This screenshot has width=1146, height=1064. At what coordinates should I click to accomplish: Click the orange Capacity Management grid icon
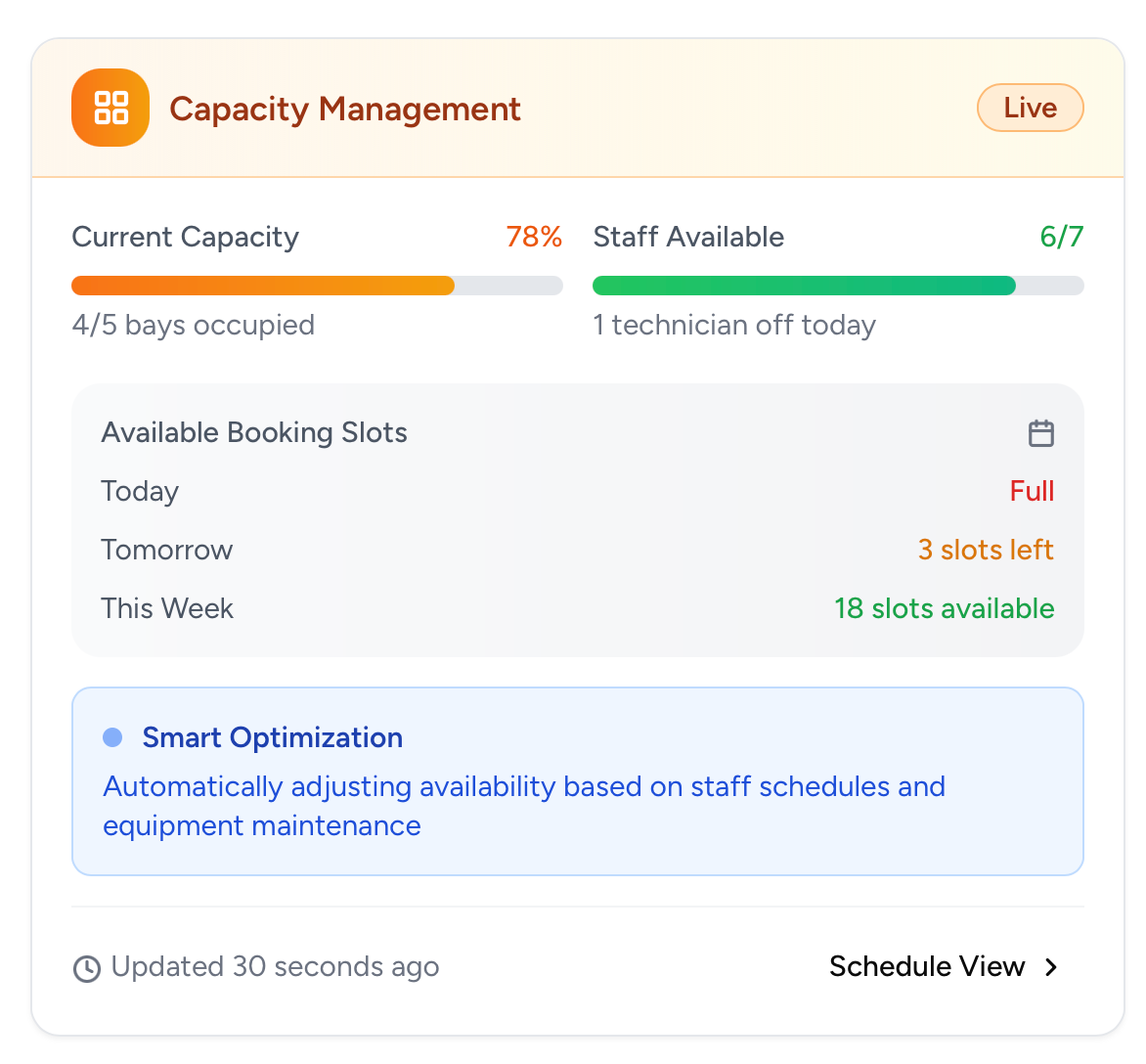[110, 108]
